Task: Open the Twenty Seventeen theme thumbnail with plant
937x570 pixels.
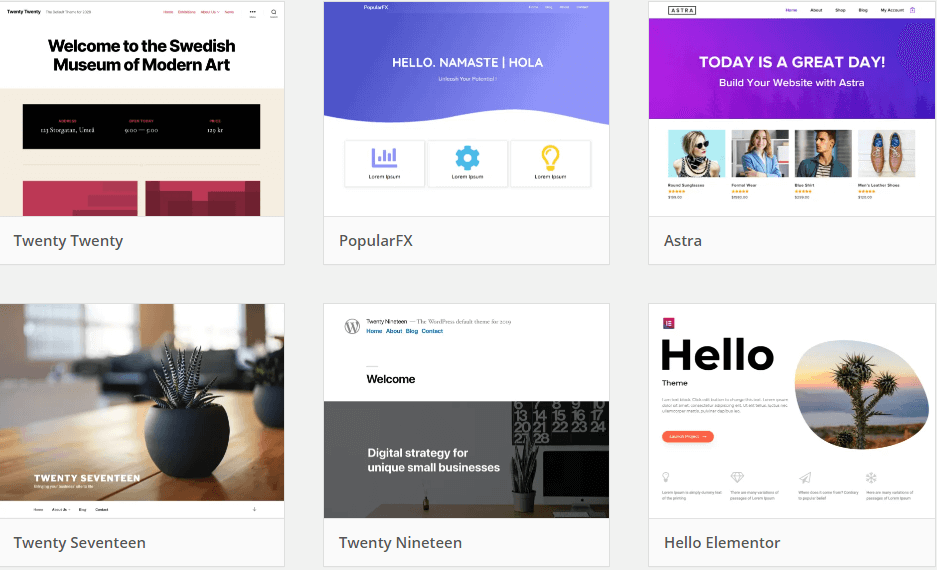Action: tap(142, 410)
